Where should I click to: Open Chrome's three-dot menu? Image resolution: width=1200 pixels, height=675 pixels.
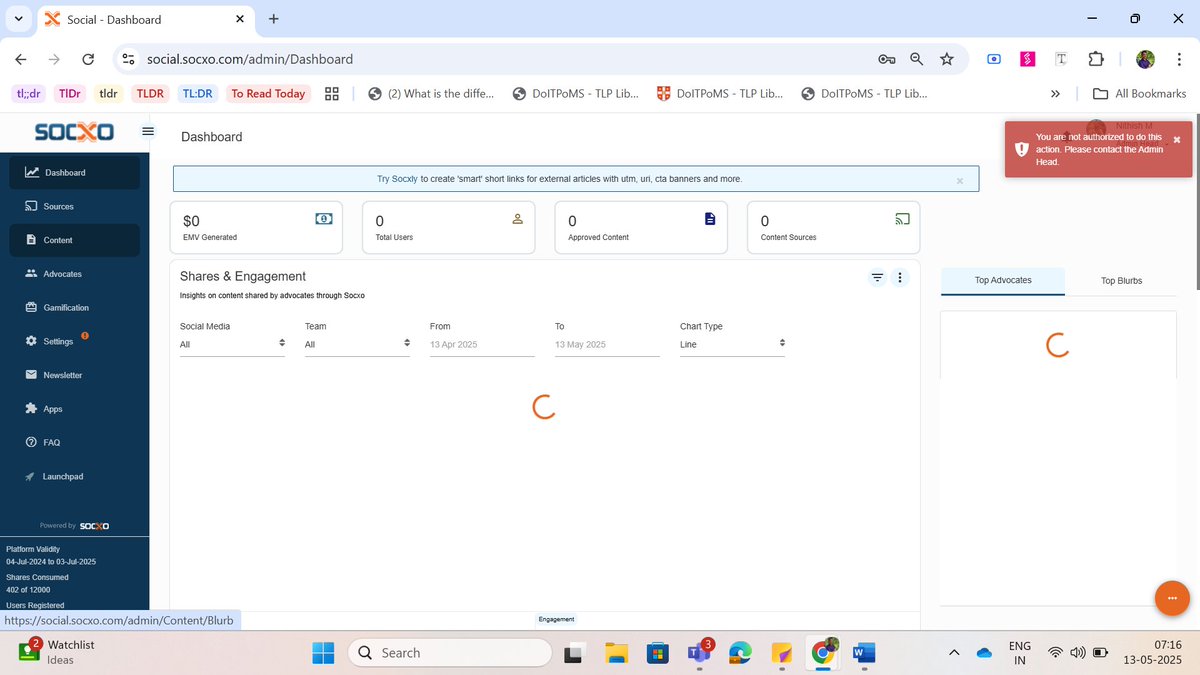(1181, 59)
